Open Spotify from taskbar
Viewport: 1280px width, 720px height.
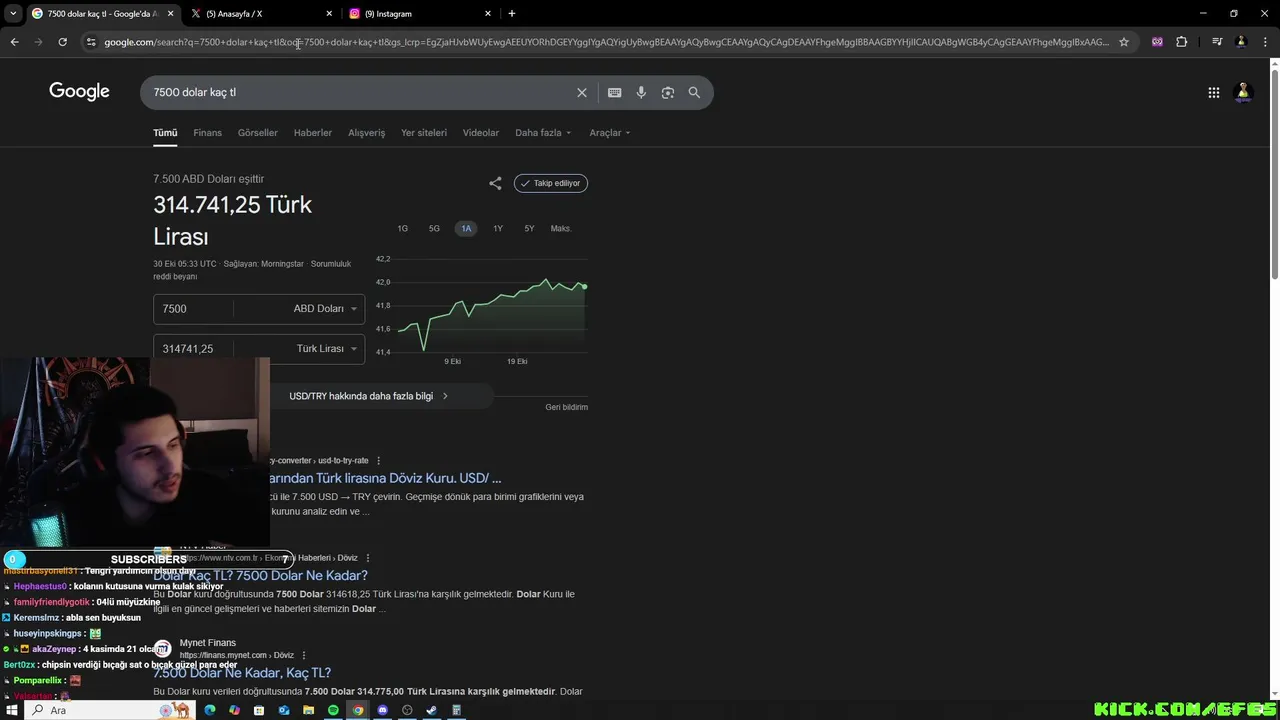point(333,710)
